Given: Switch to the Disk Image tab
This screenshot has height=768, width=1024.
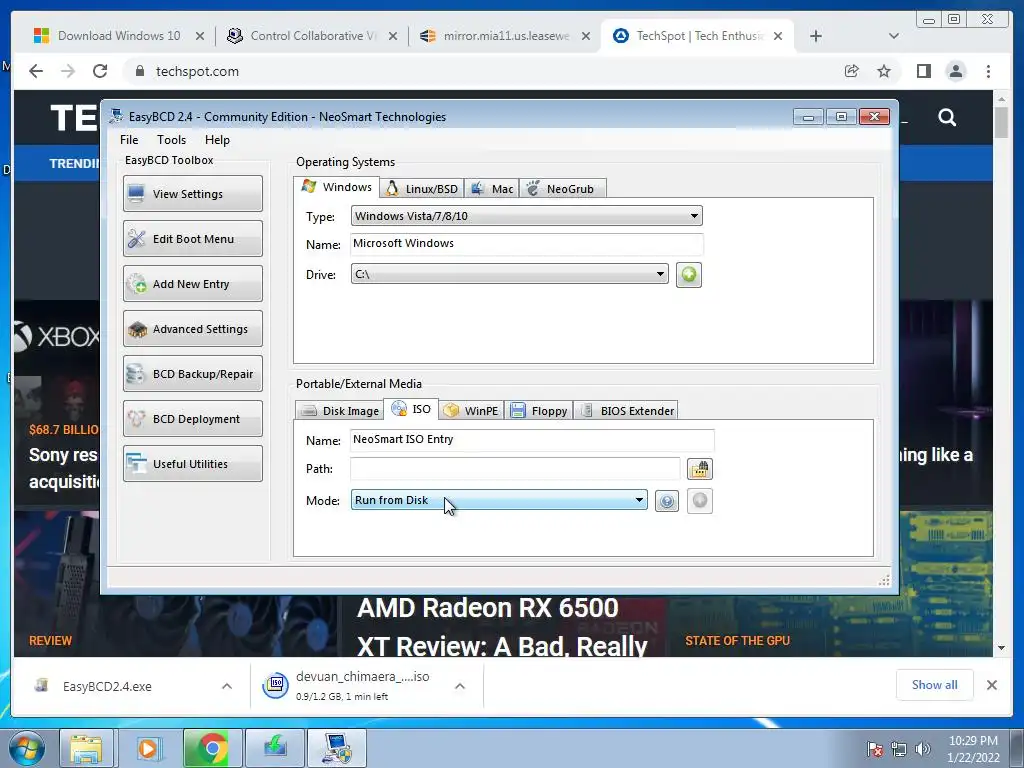Looking at the screenshot, I should click(340, 411).
